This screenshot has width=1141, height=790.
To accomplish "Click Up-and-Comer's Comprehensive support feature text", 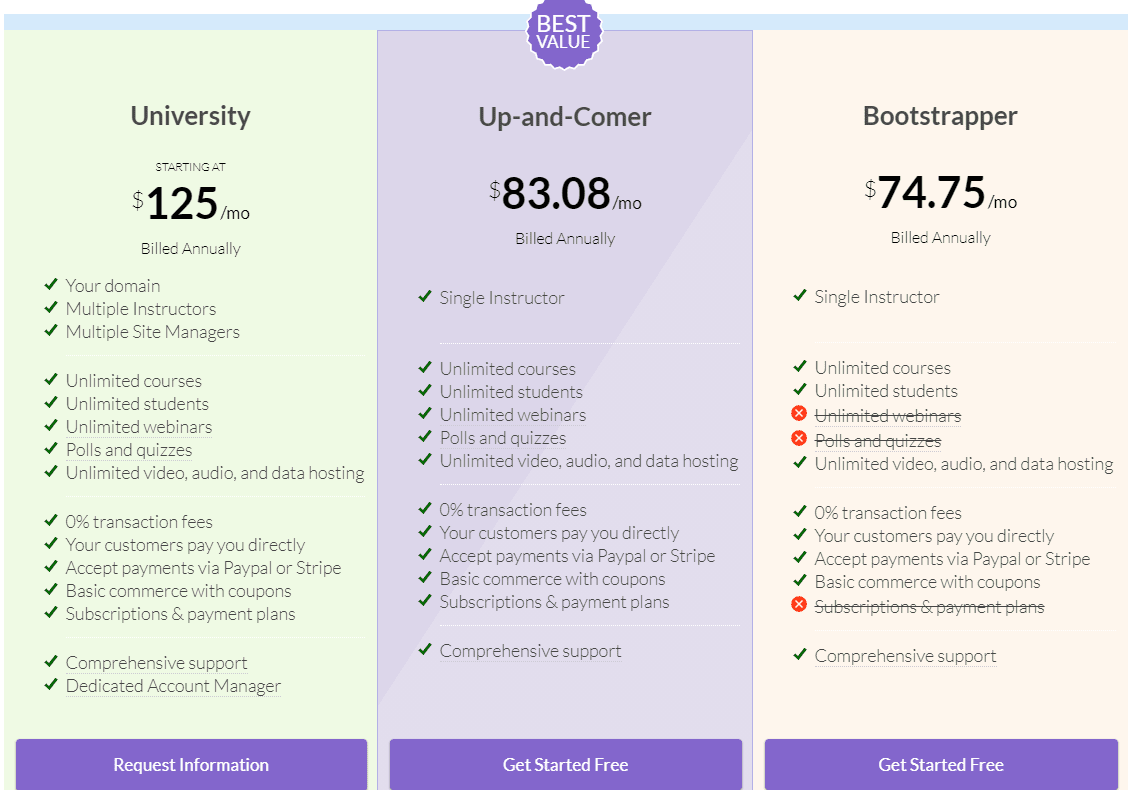I will (530, 651).
